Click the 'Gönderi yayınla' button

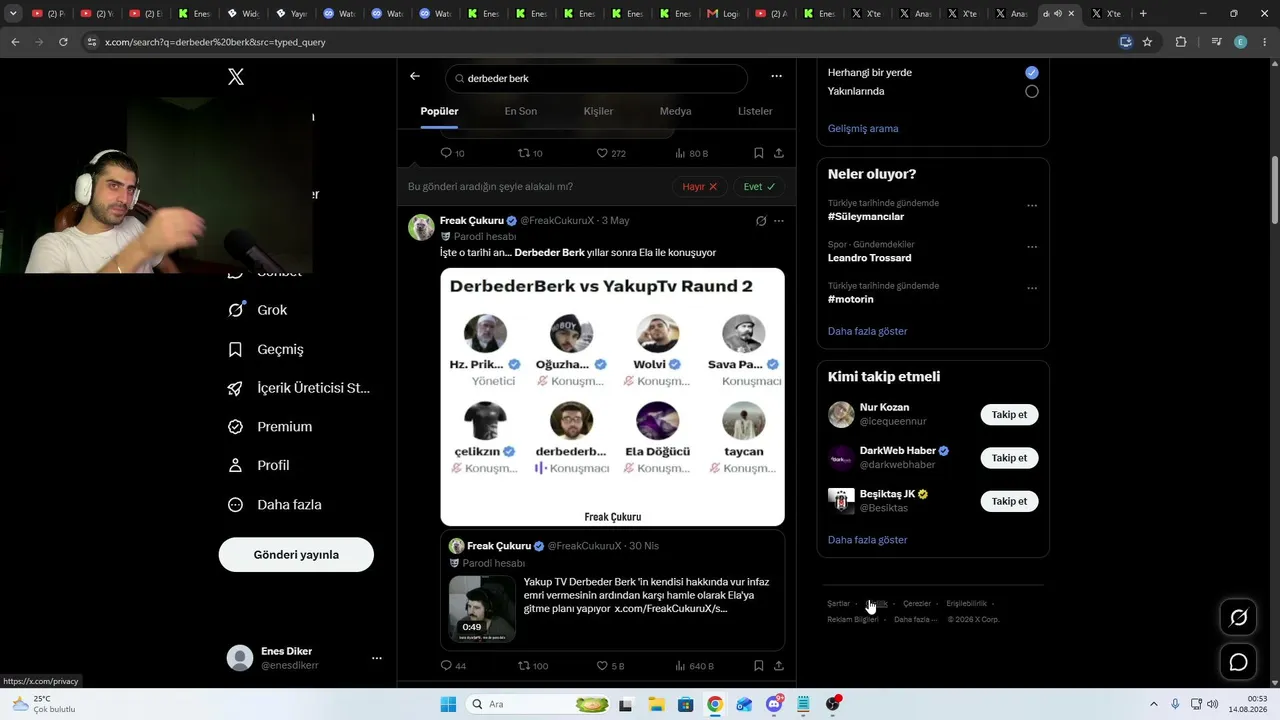296,555
